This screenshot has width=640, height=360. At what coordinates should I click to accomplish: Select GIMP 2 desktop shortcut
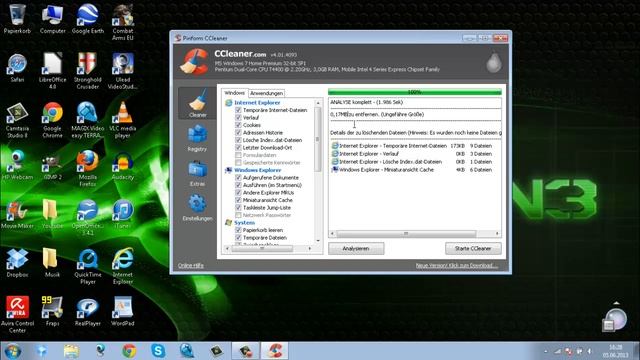[52, 166]
